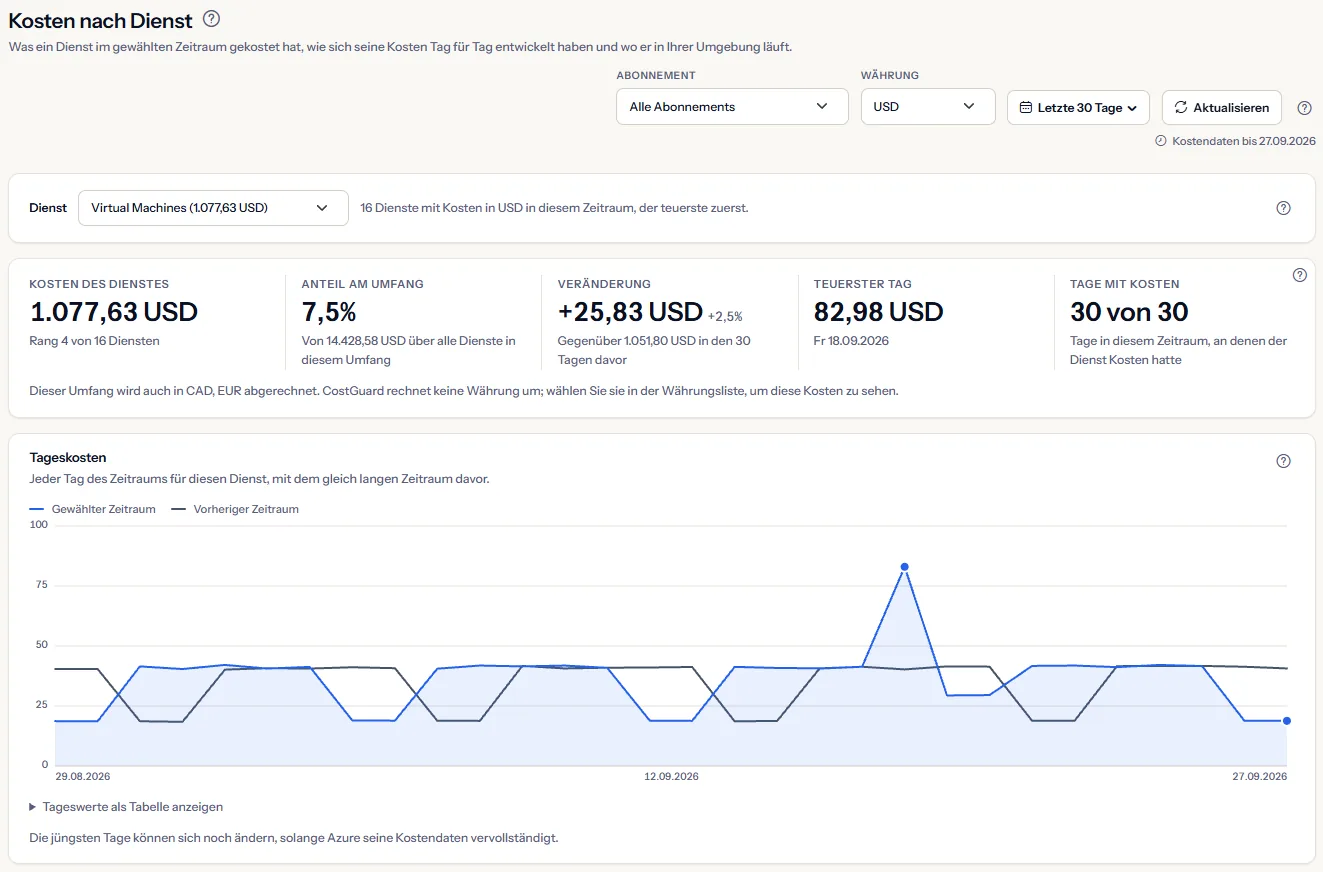Click the 16 Dienste mit Kosten description text
The height and width of the screenshot is (872, 1323).
click(x=555, y=208)
